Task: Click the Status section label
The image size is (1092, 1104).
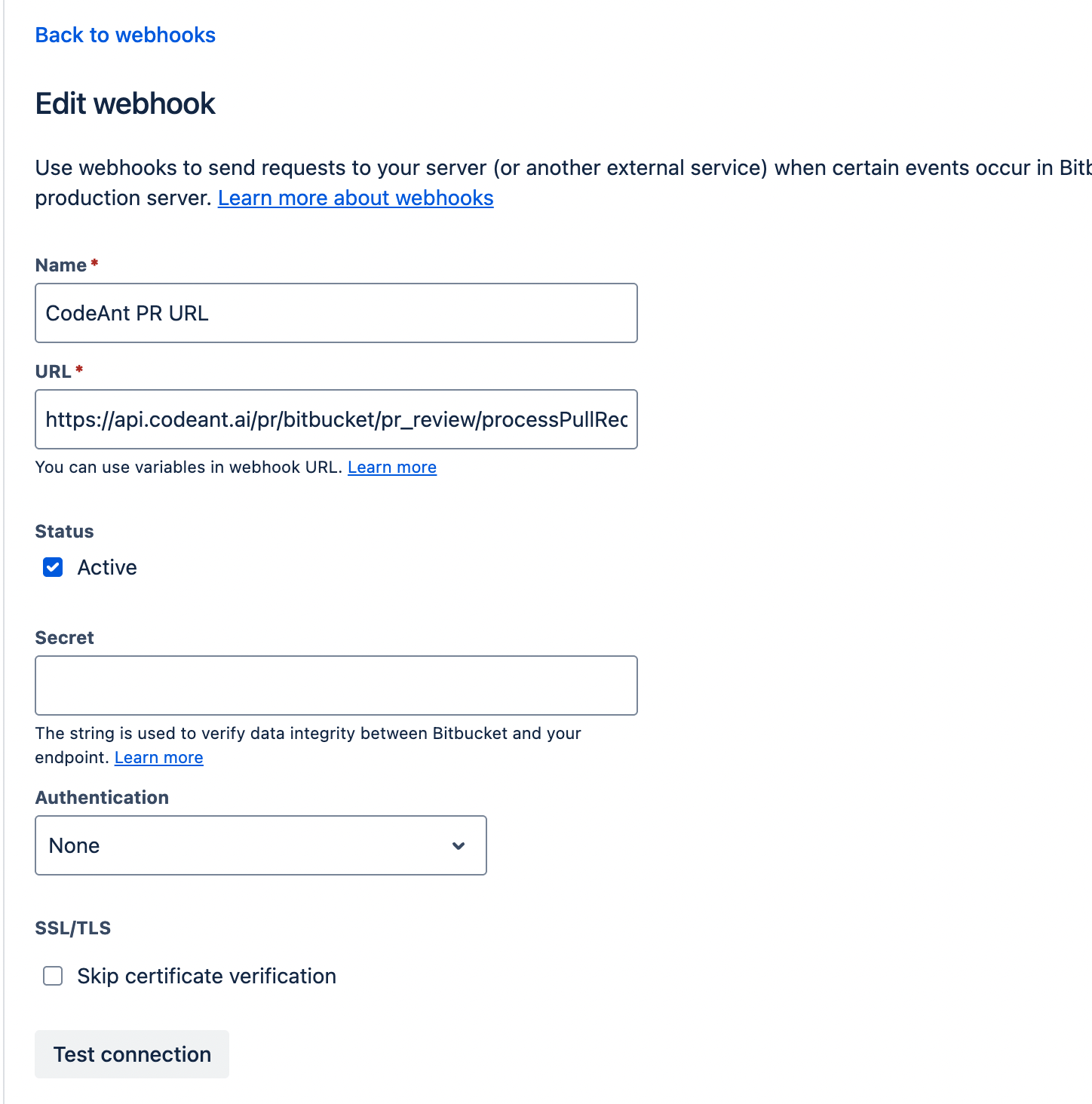Action: (x=63, y=531)
